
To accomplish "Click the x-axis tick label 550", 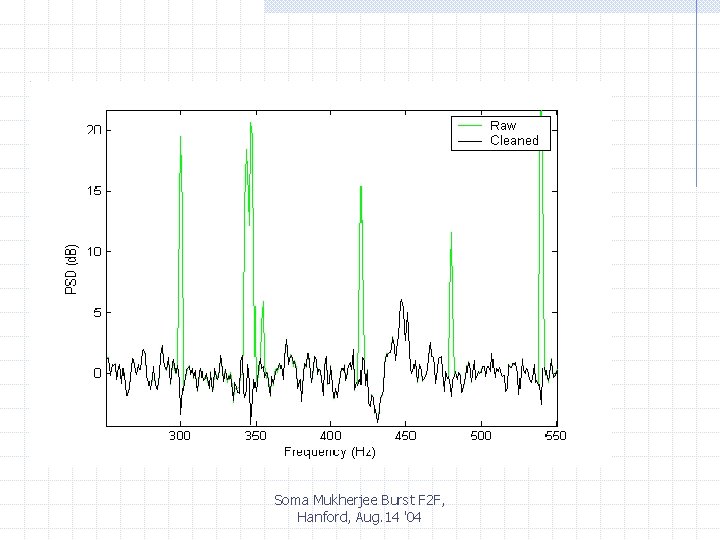I will pos(556,435).
